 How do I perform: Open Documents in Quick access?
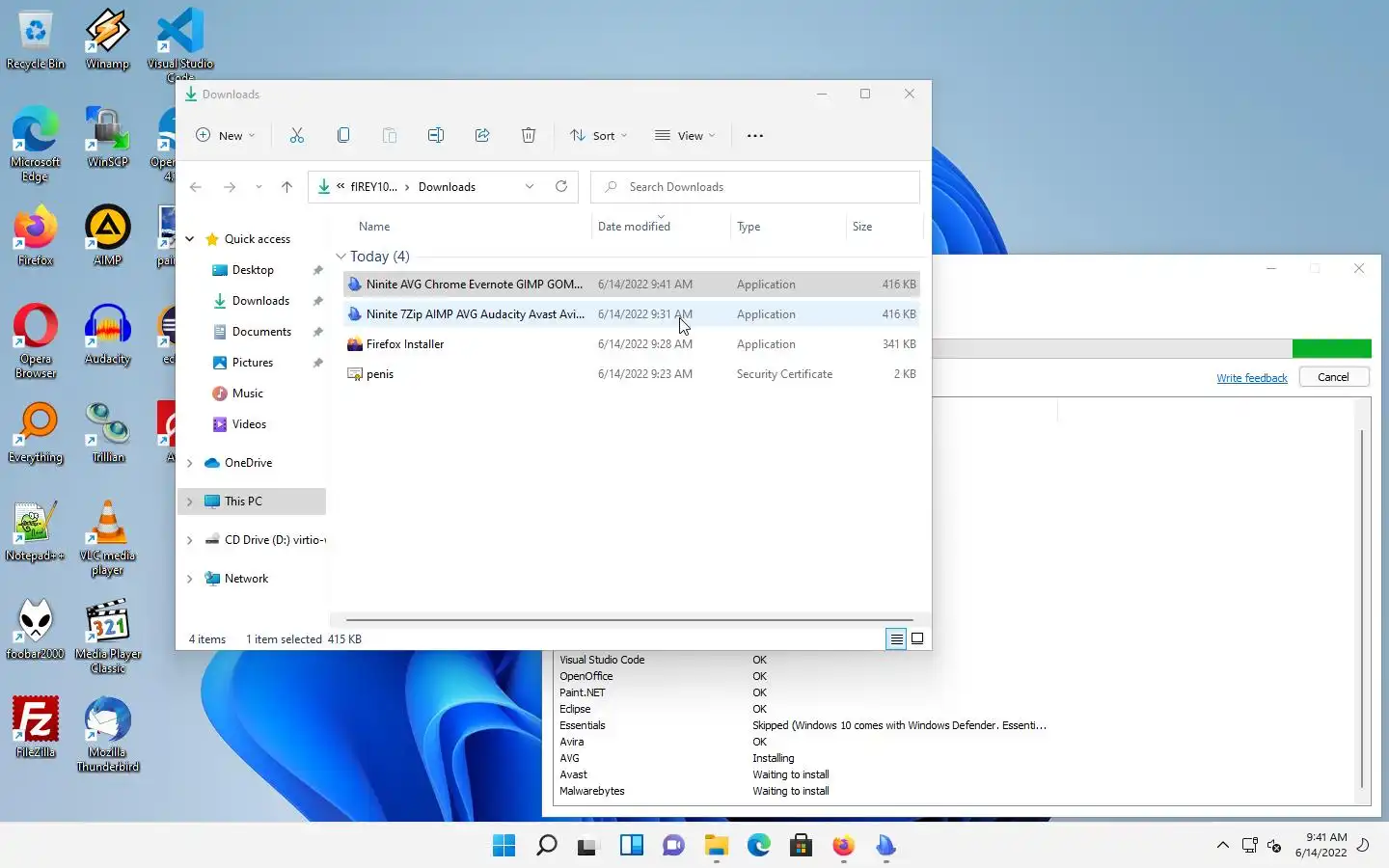click(261, 332)
